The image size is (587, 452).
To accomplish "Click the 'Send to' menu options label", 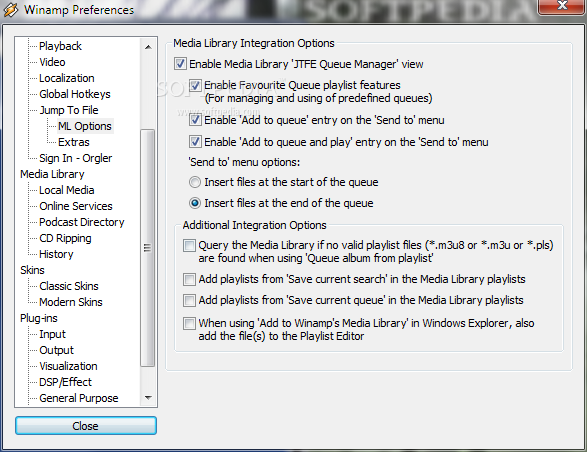I will pos(244,162).
